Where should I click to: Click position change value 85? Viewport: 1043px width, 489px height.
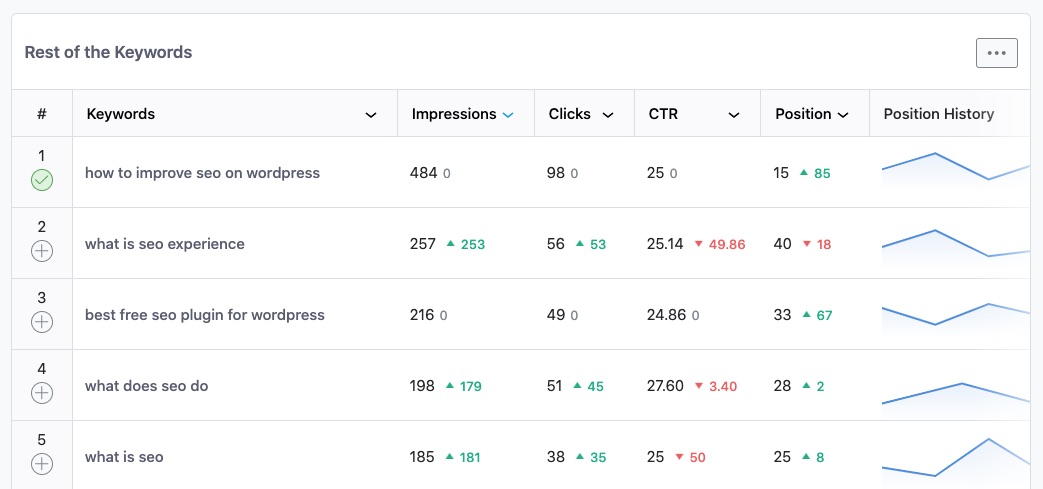[x=822, y=174]
